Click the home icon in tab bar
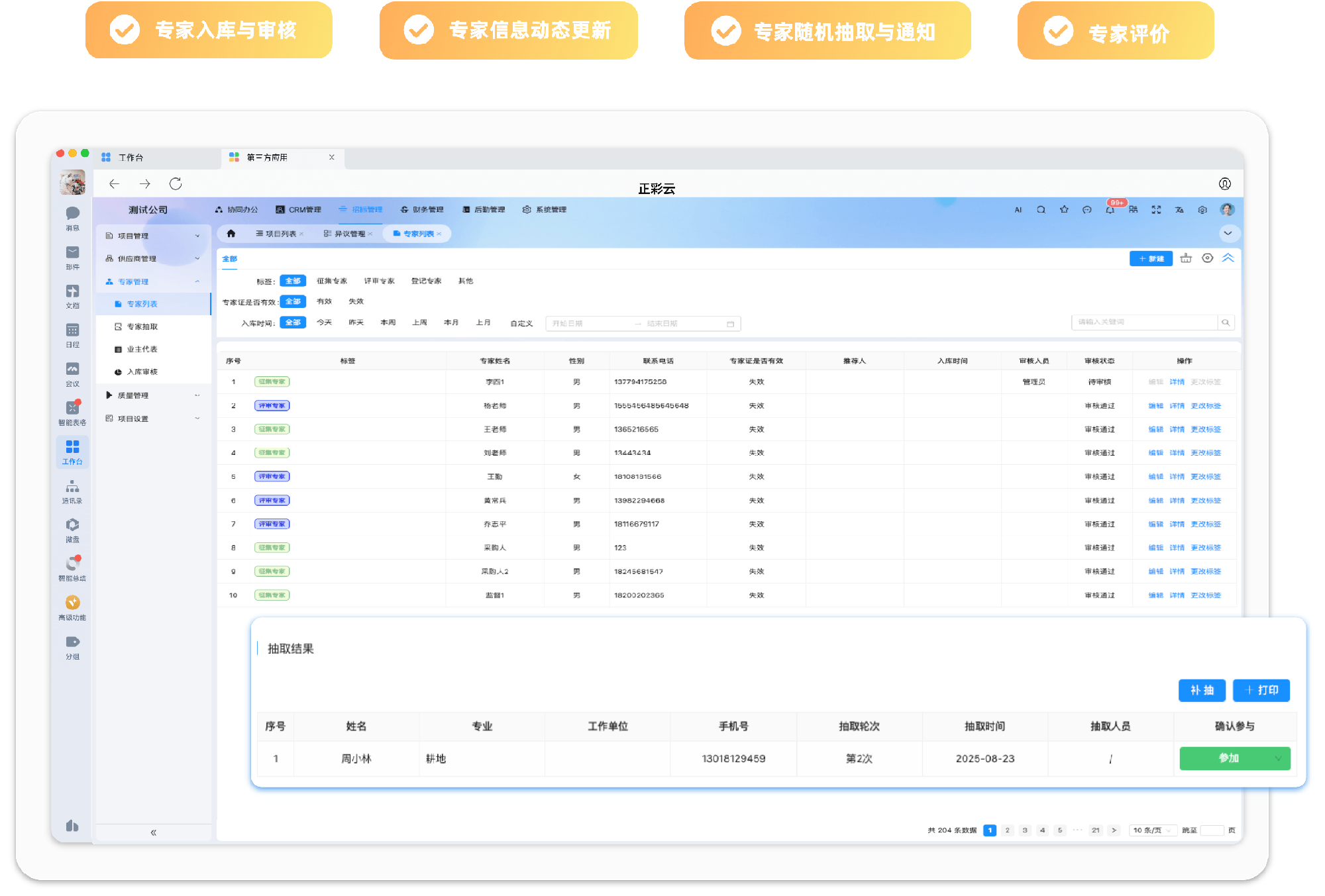The width and height of the screenshot is (1325, 896). click(x=231, y=234)
